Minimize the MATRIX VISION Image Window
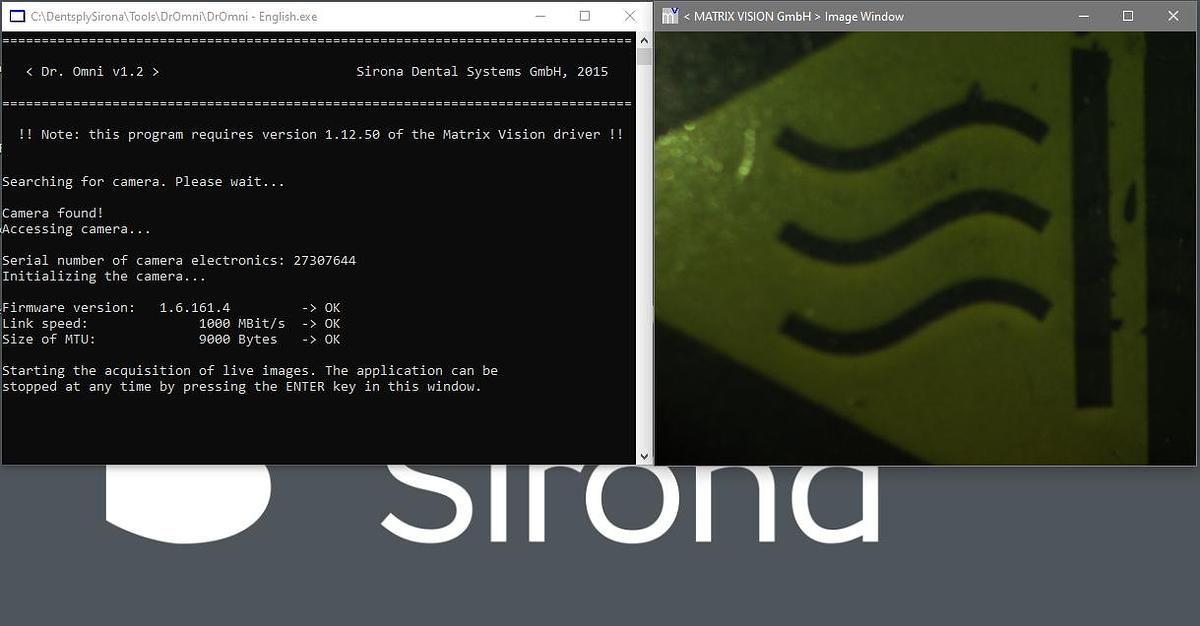This screenshot has height=626, width=1200. [x=1083, y=16]
